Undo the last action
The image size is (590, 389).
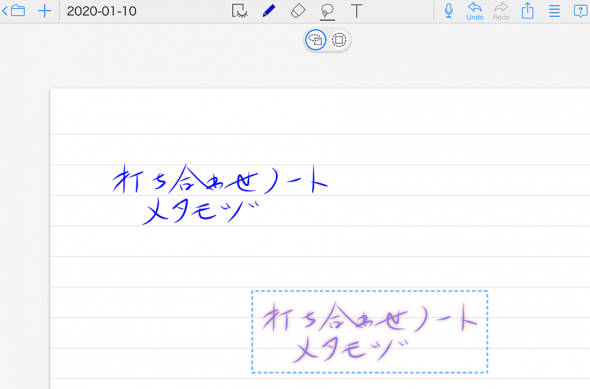pos(475,11)
